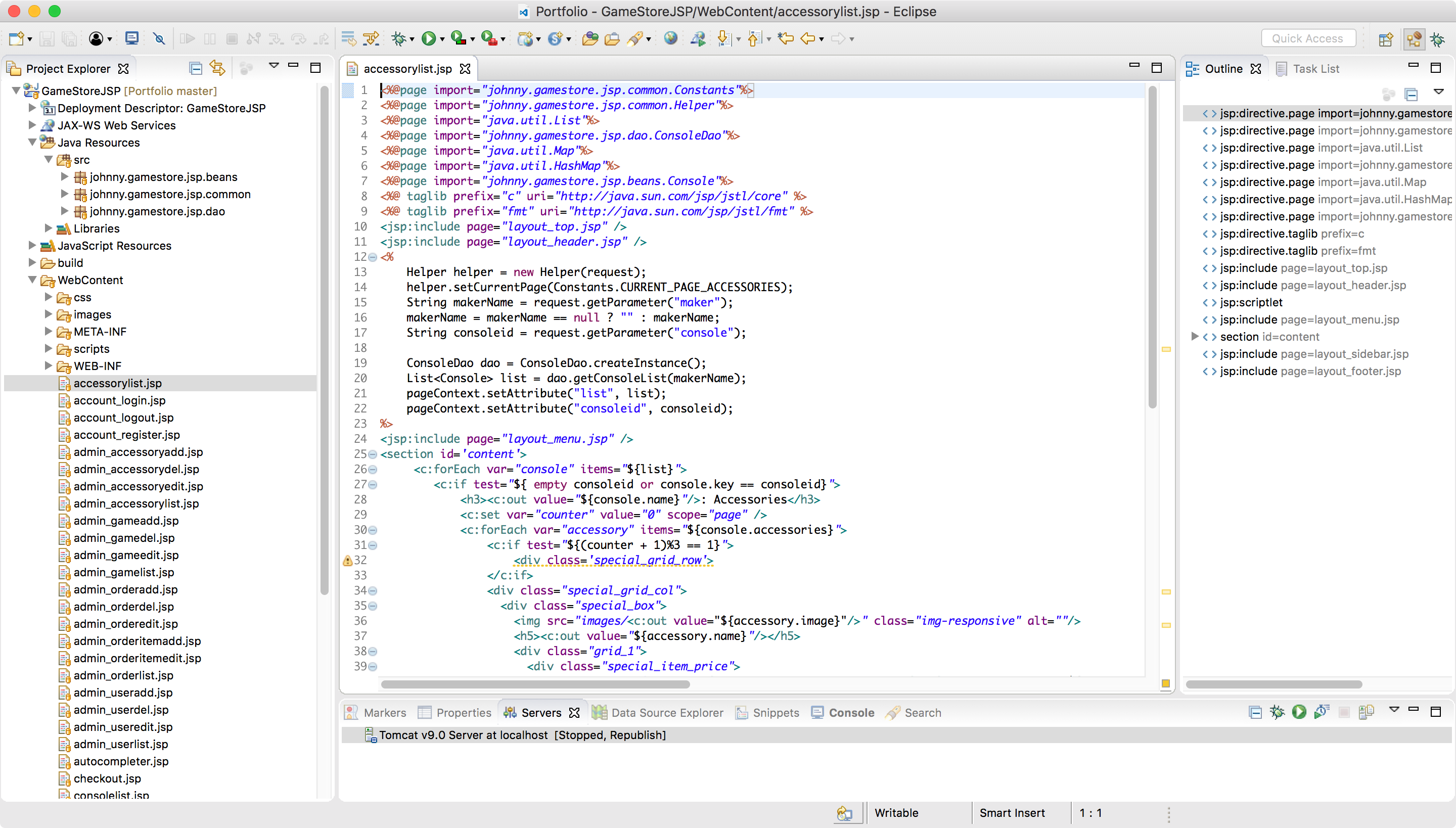Click the user profile toolbar icon
This screenshot has height=828, width=1456.
click(96, 38)
